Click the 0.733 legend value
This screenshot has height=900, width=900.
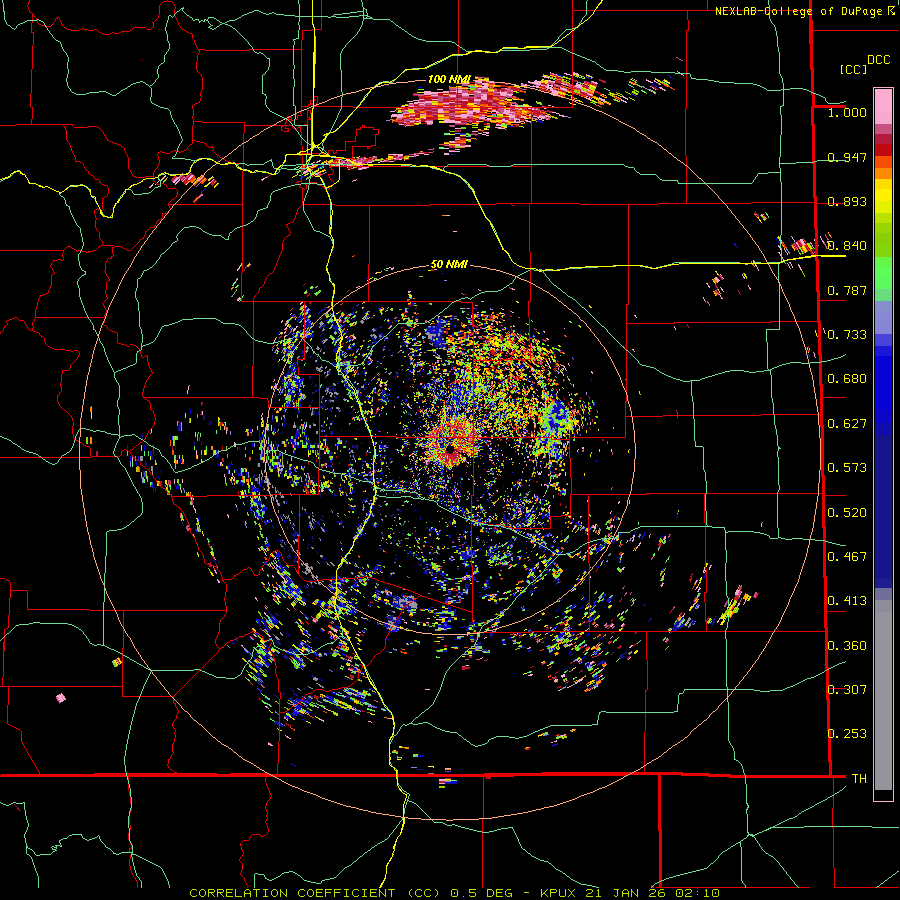(847, 335)
